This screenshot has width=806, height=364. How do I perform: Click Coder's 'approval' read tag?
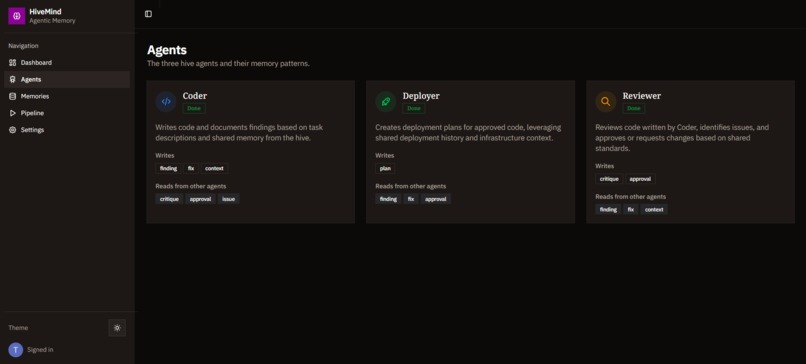point(200,199)
